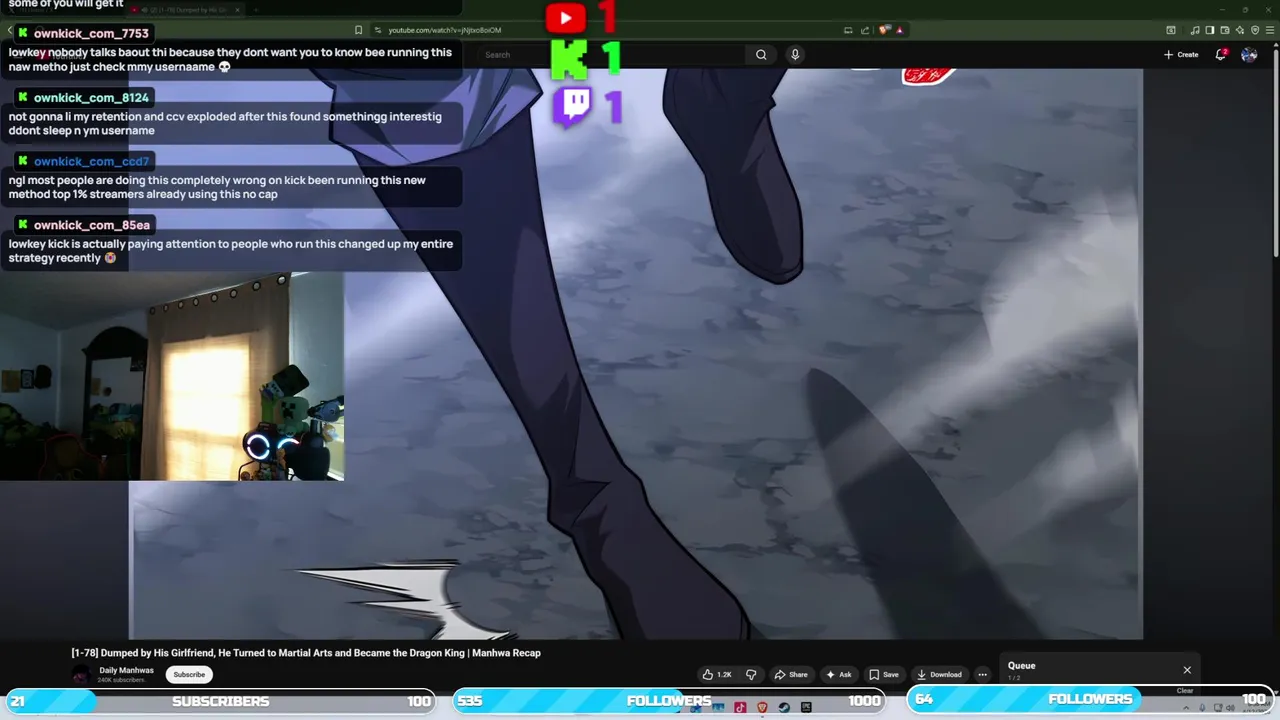The image size is (1280, 720).
Task: Open the browser main hamburger menu
Action: 1270,30
